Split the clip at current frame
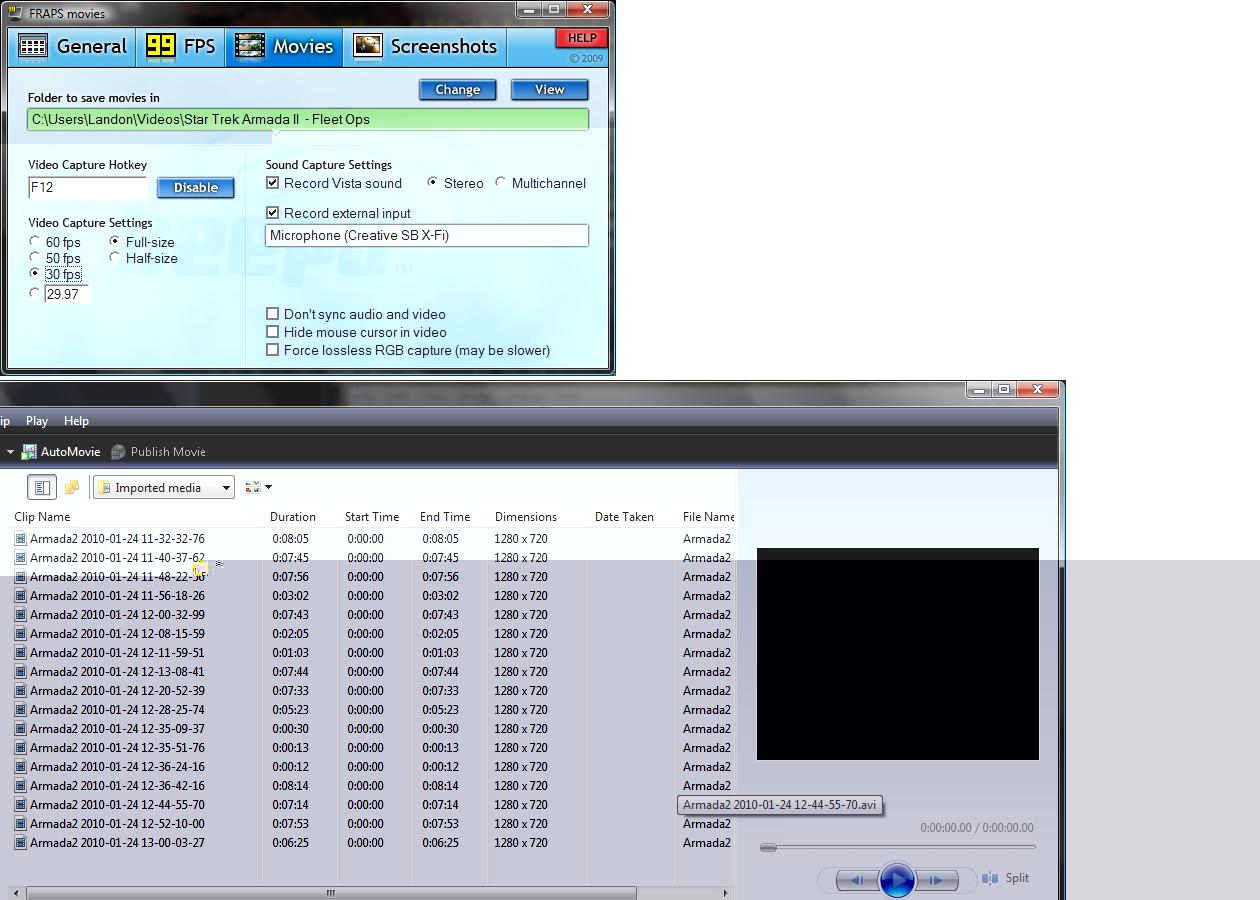Viewport: 1260px width, 900px height. [1006, 878]
